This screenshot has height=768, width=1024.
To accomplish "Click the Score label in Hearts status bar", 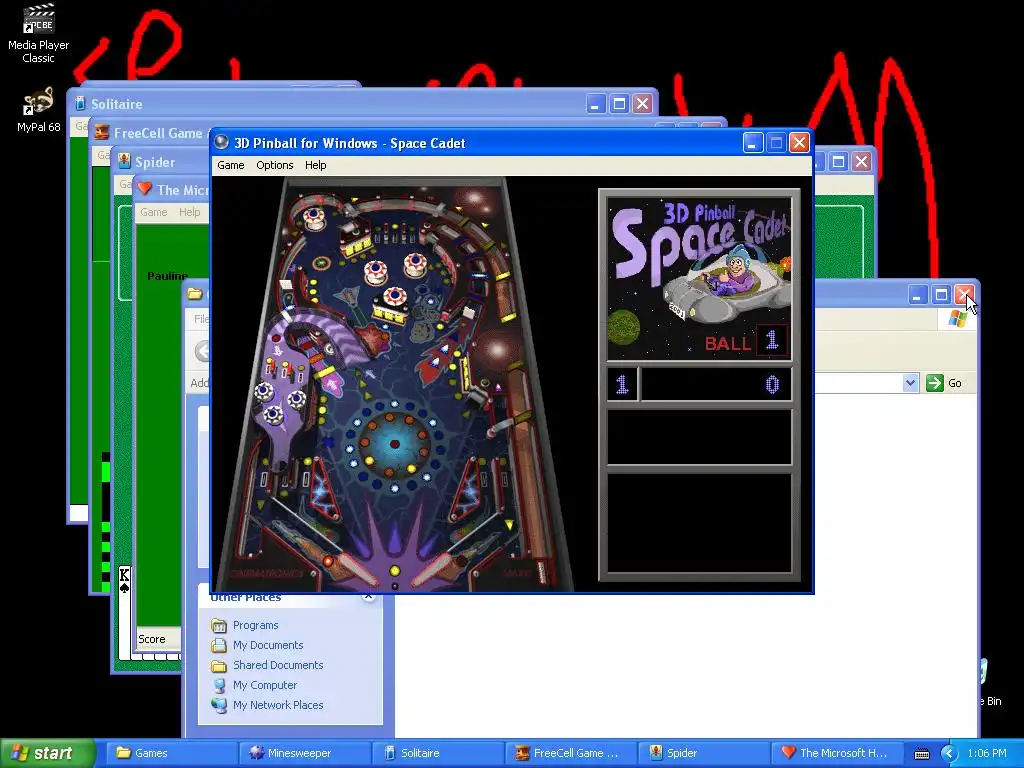I will click(152, 639).
